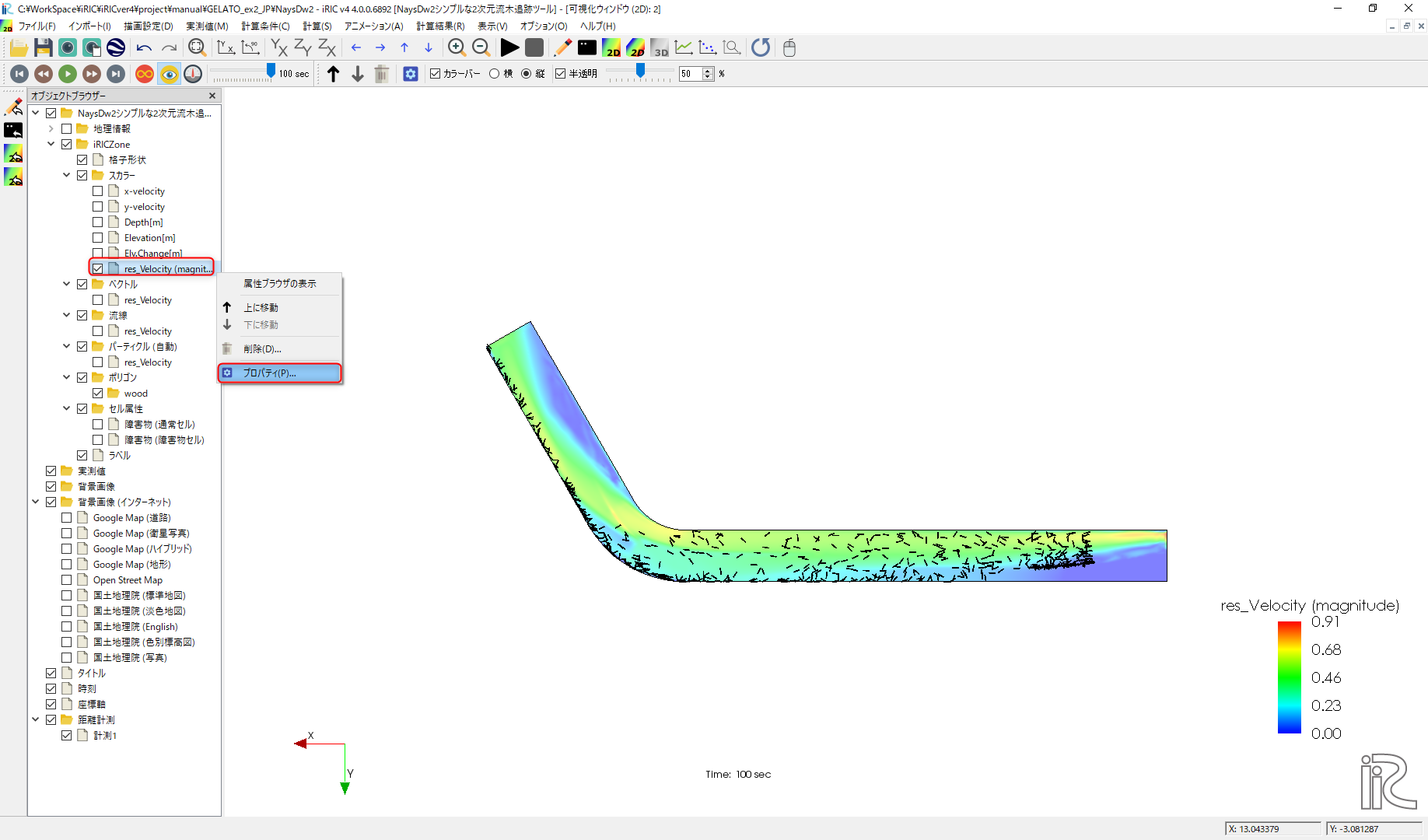The width and height of the screenshot is (1428, 840).
Task: Select the 縦 radio option
Action: tap(527, 74)
